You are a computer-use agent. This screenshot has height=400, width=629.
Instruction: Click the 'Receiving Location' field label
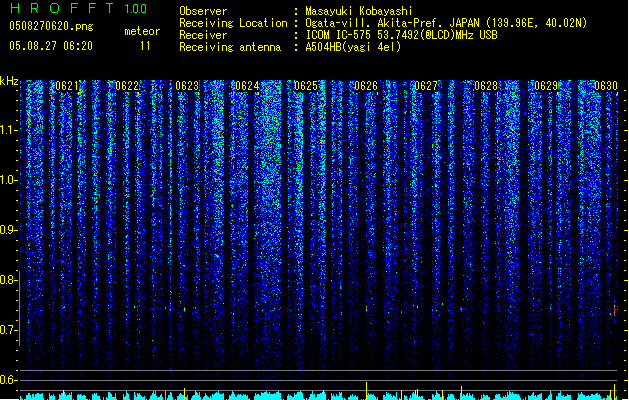pos(233,23)
